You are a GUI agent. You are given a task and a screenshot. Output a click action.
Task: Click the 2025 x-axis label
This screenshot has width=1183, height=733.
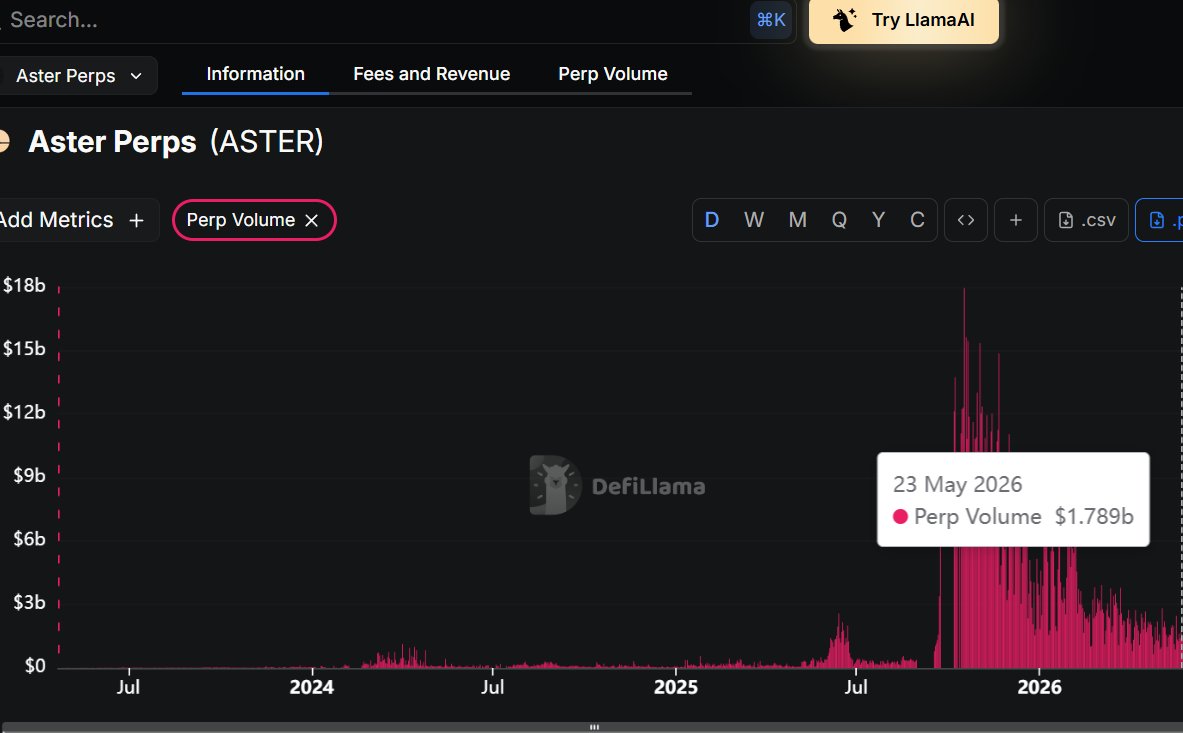pos(676,687)
